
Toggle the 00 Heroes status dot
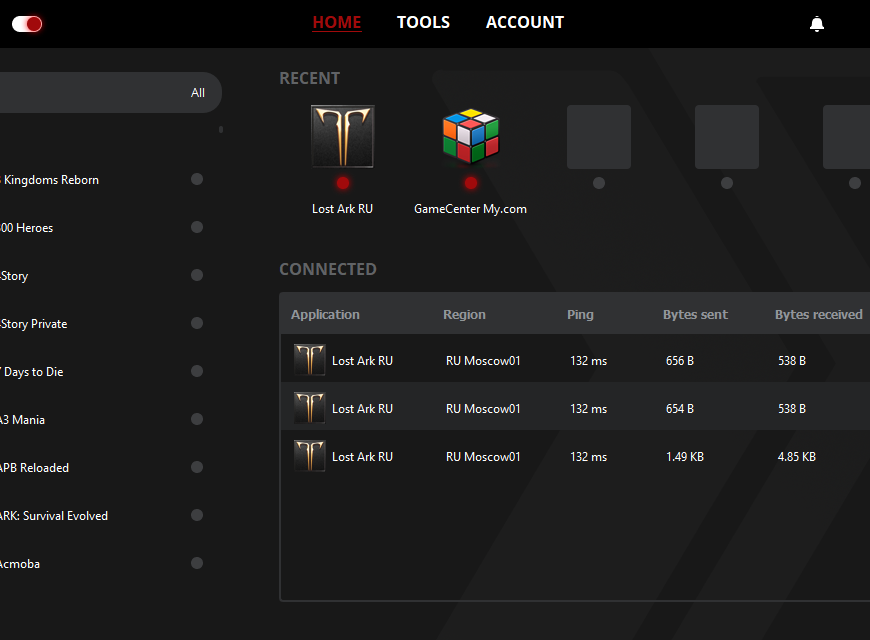197,227
